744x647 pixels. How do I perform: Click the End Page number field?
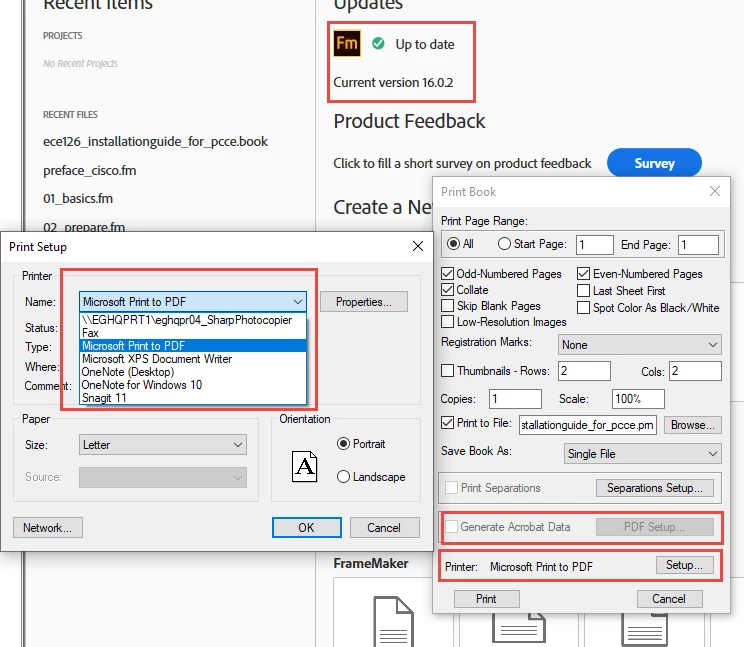pyautogui.click(x=698, y=245)
